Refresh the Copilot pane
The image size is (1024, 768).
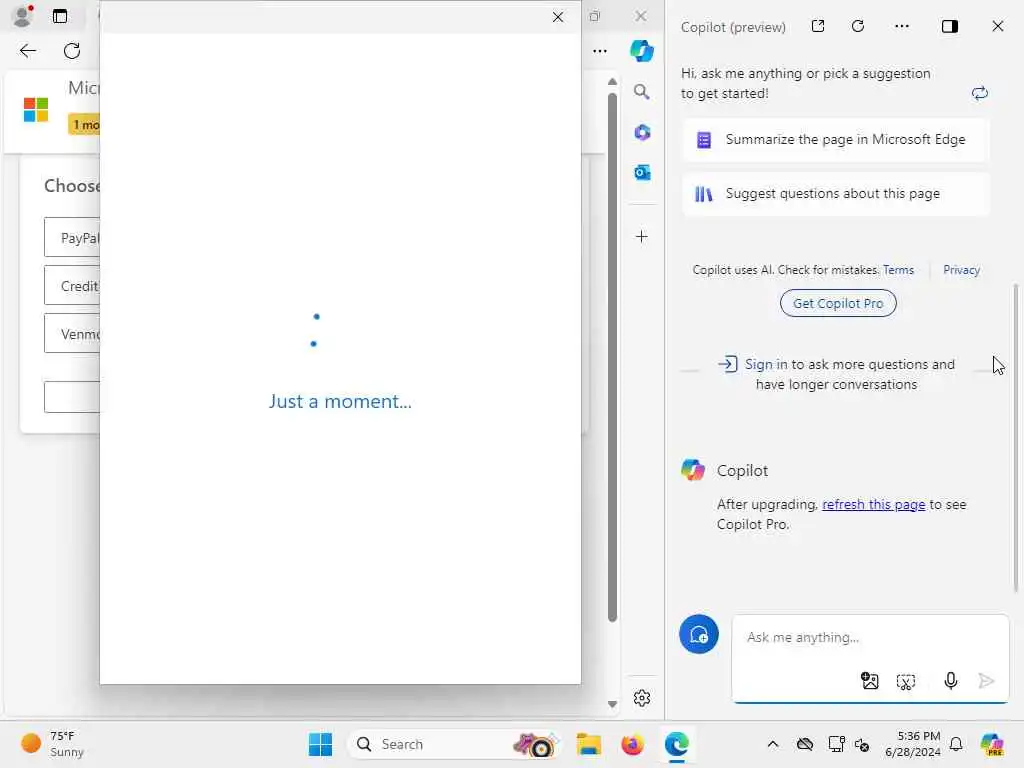click(x=858, y=26)
